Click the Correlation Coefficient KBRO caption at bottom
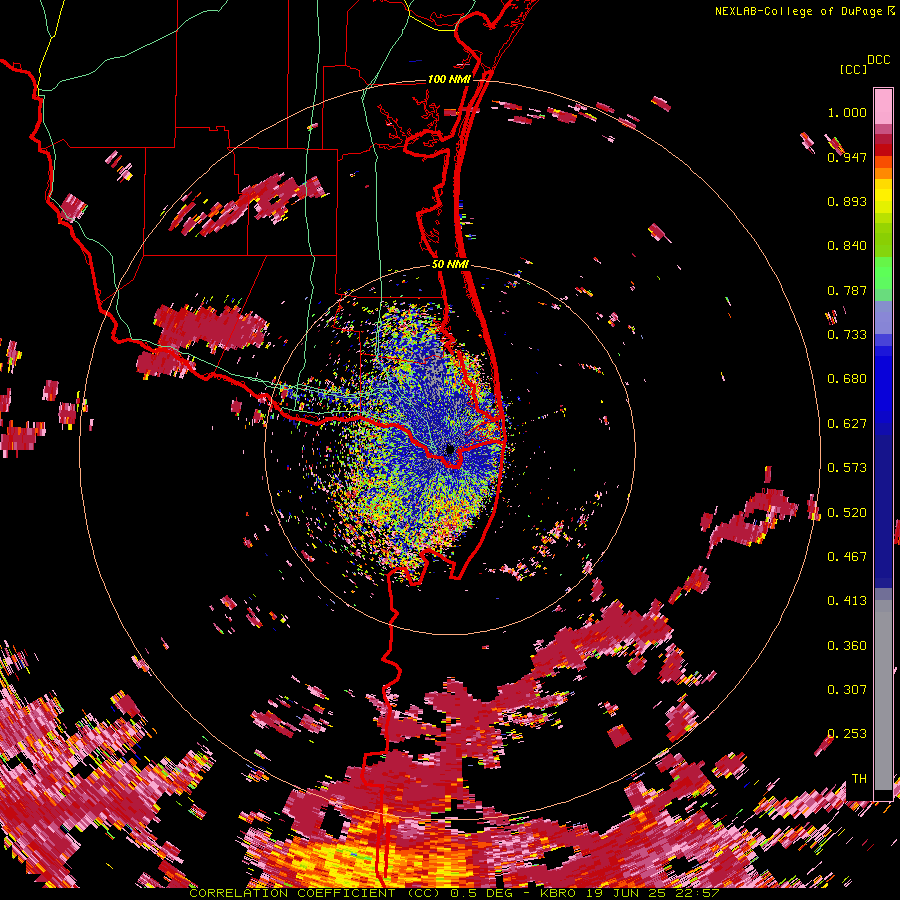Viewport: 900px width, 900px height. [454, 893]
